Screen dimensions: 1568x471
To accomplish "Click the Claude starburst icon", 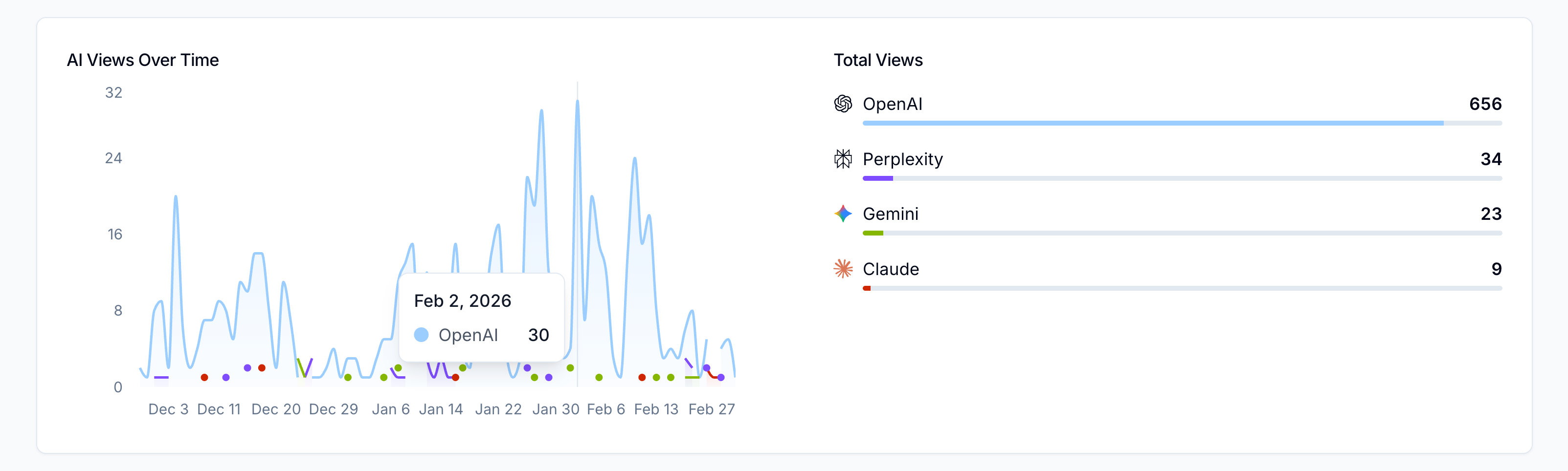I will coord(844,269).
